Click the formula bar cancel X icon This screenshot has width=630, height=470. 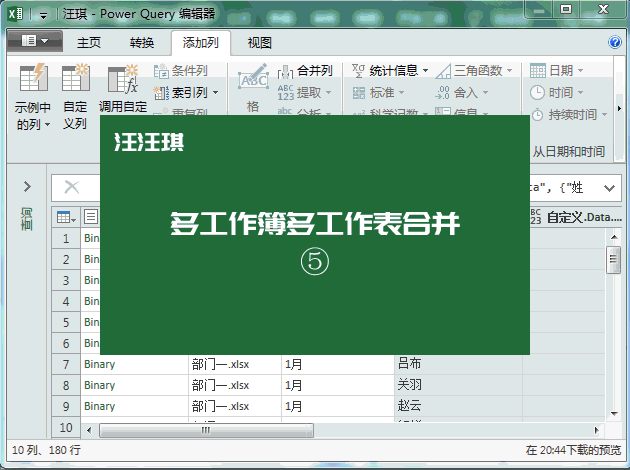pos(72,187)
